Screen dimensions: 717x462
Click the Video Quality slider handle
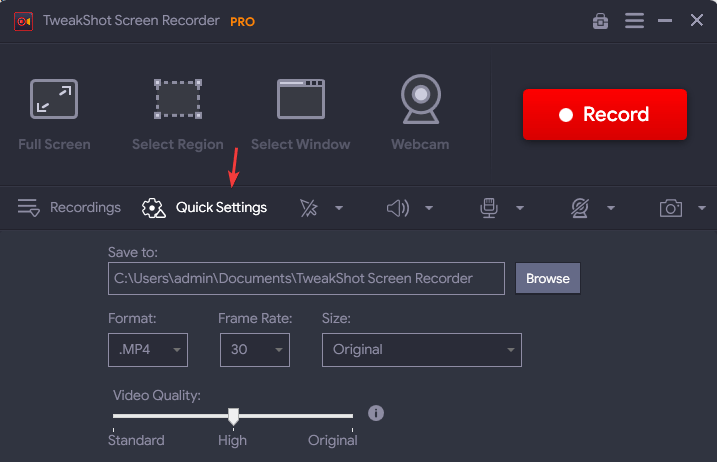[233, 416]
